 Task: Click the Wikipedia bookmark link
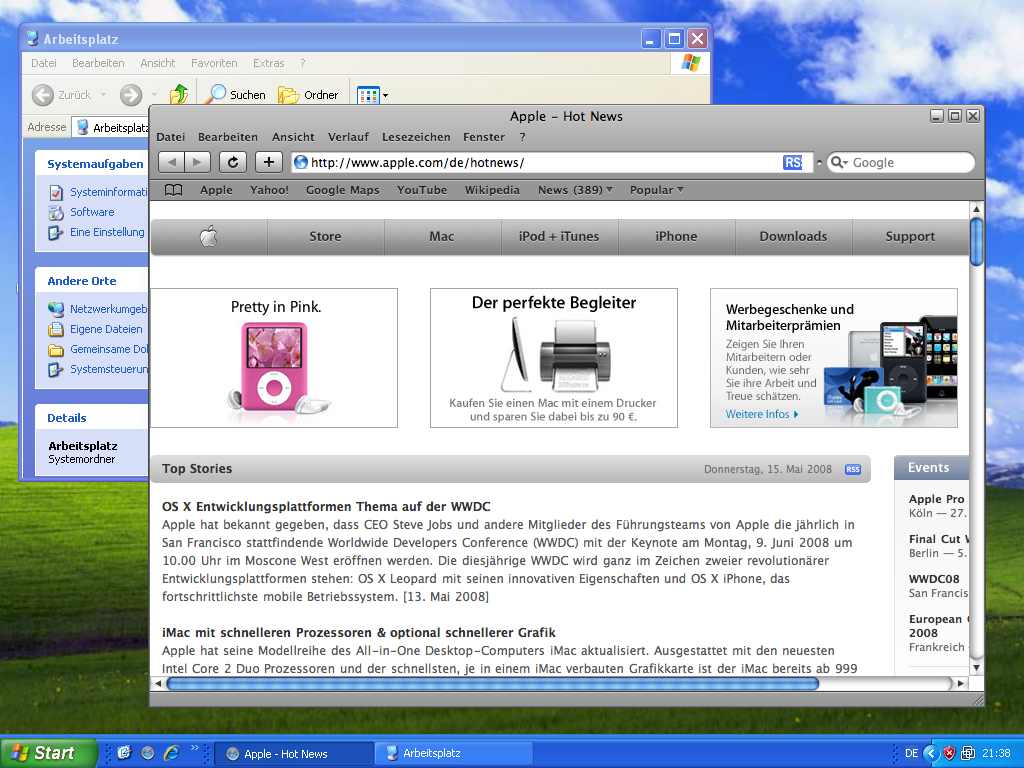[x=492, y=190]
